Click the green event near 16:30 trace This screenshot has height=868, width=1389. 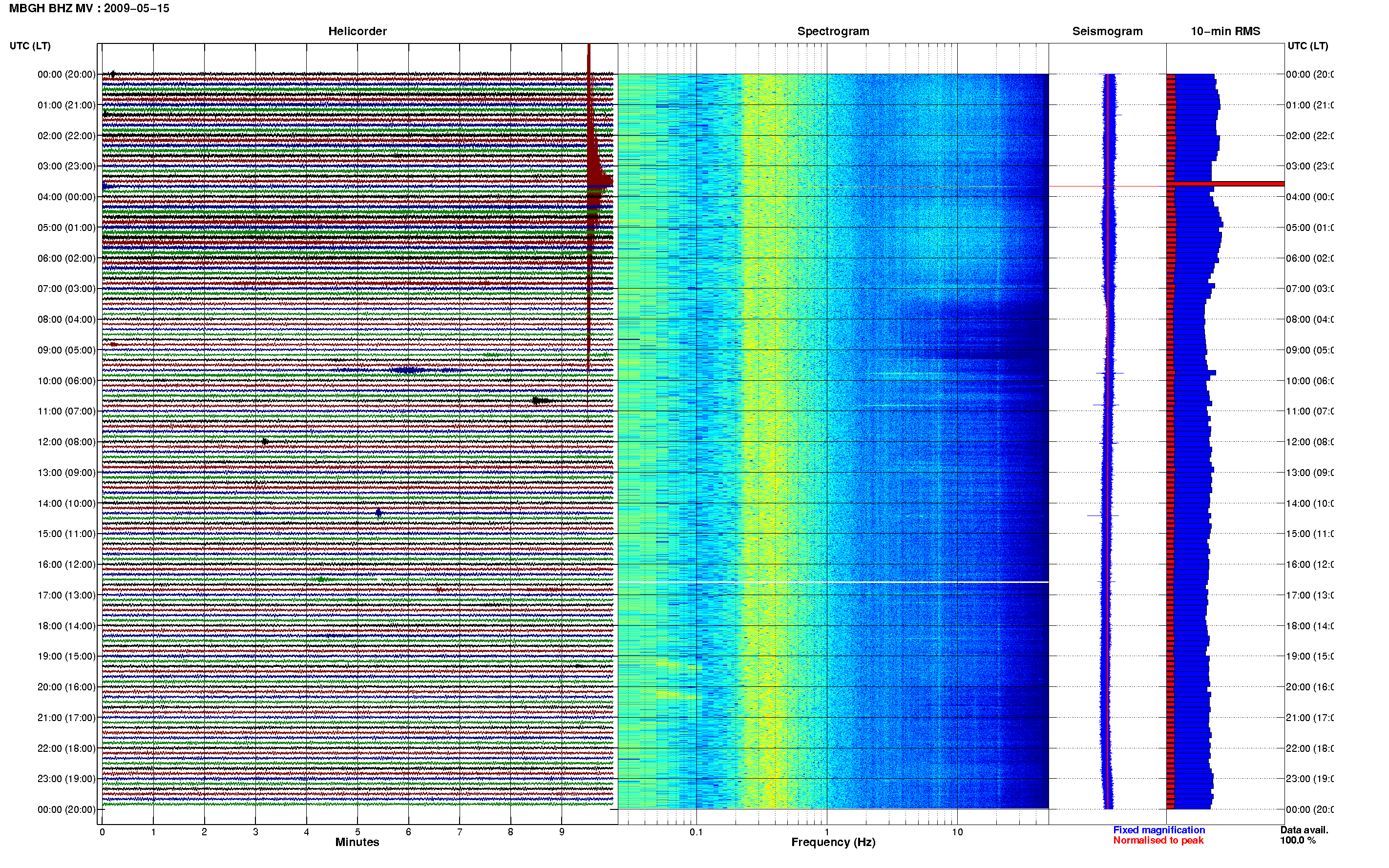tap(321, 580)
